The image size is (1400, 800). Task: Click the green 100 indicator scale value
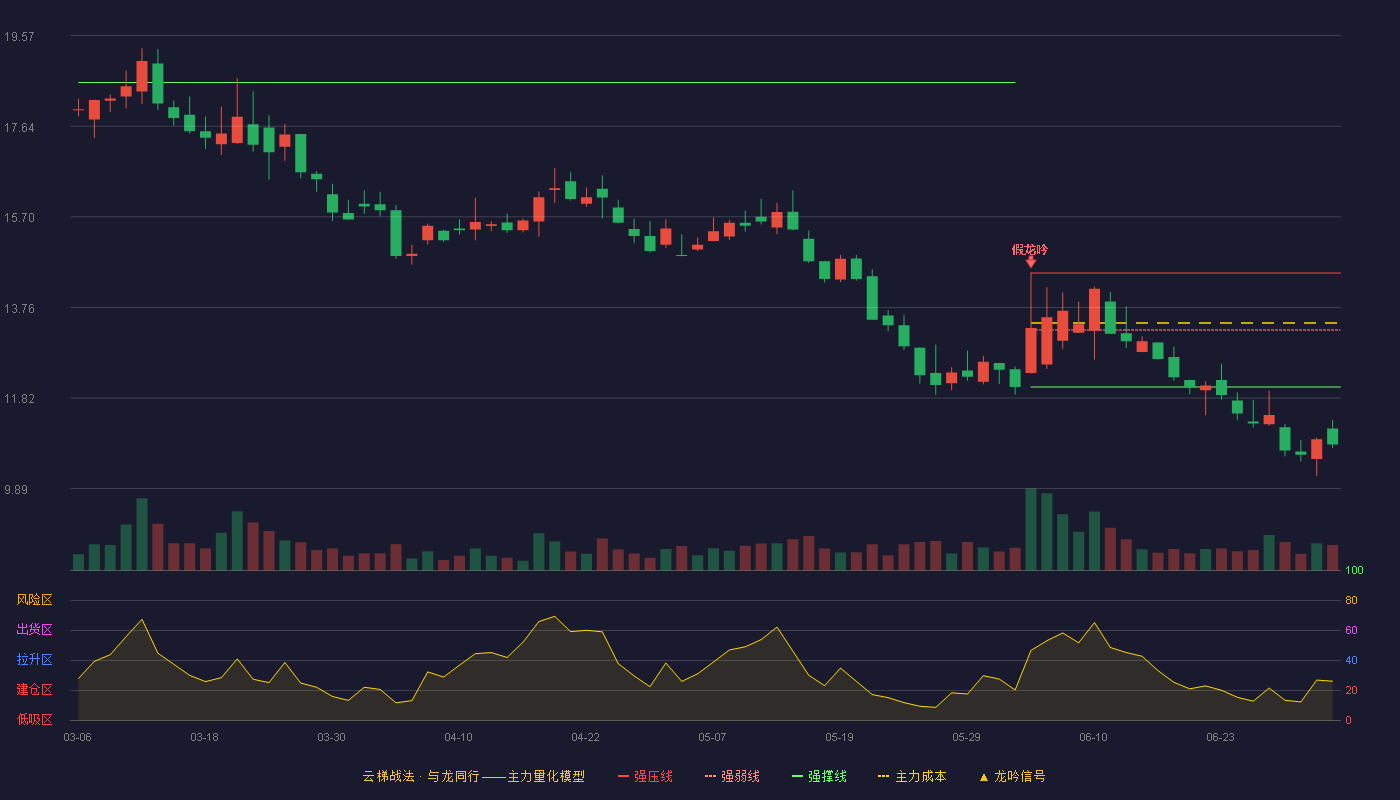tap(1354, 571)
